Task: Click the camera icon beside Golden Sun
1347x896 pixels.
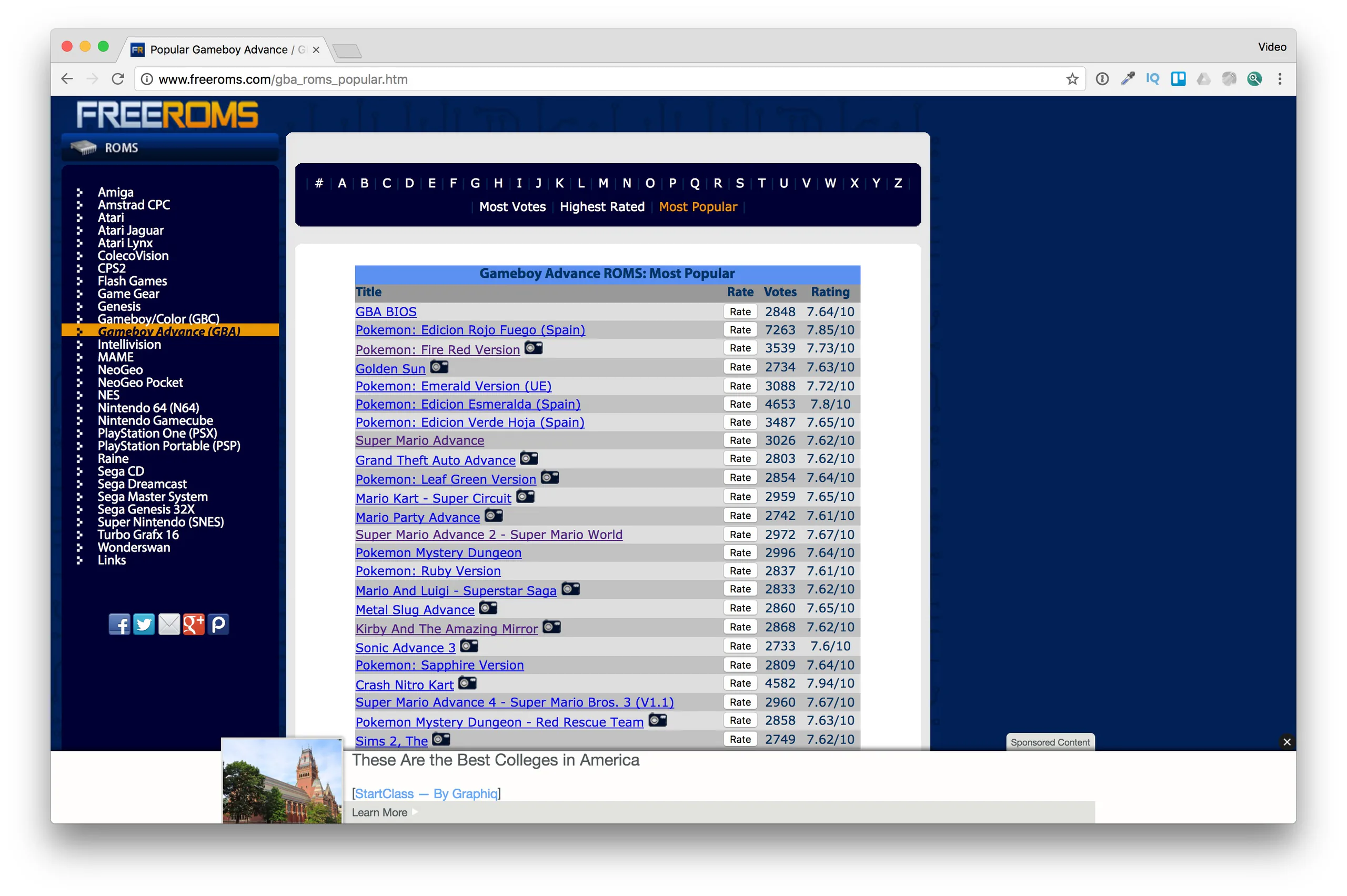Action: pos(439,366)
